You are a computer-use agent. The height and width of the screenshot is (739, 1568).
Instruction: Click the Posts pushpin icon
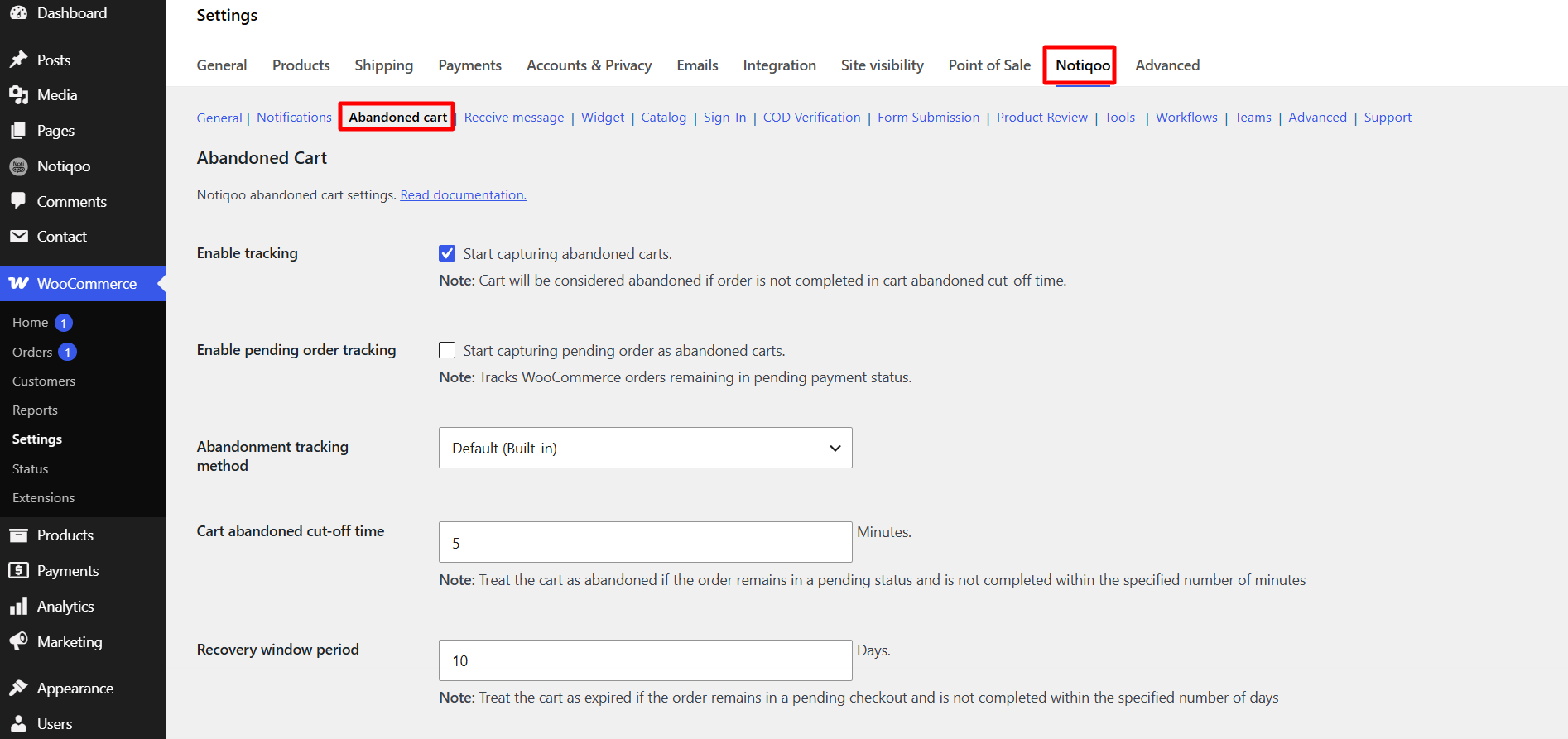(18, 60)
